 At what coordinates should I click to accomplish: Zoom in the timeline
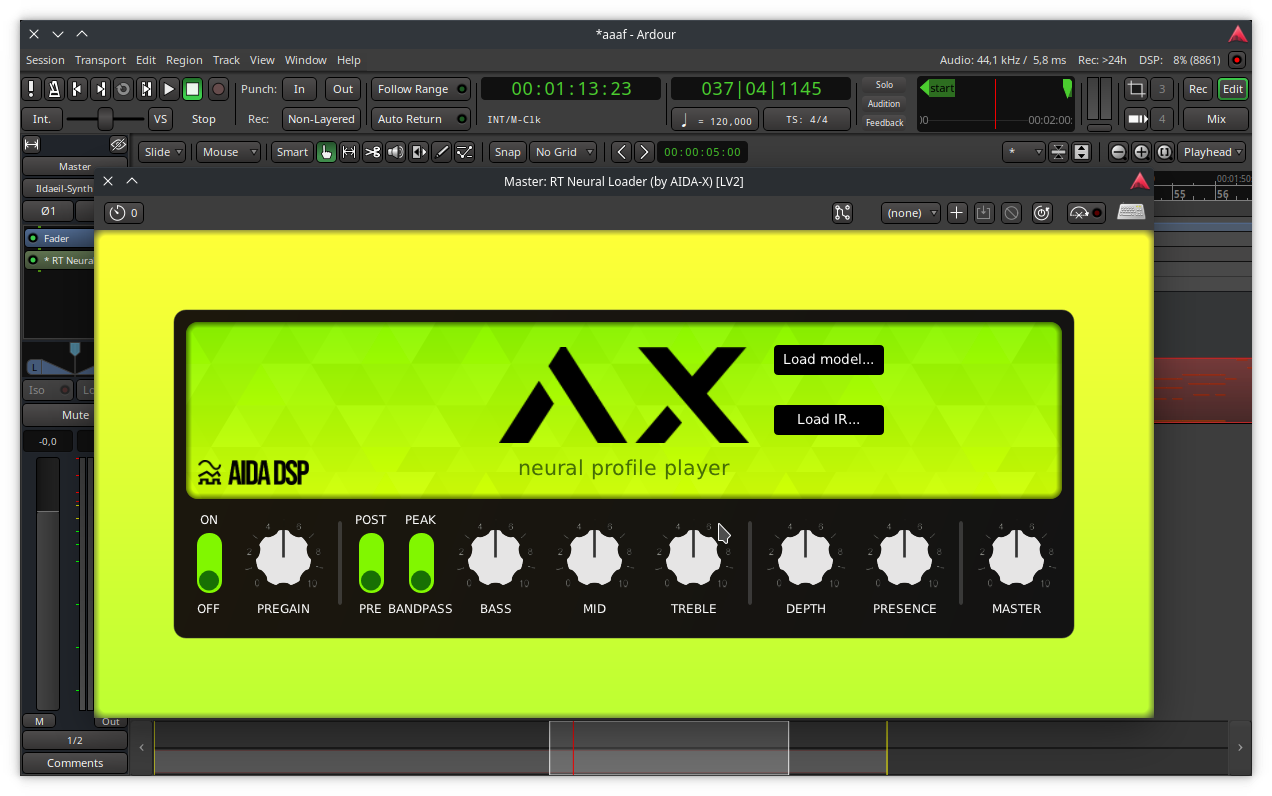point(1141,152)
